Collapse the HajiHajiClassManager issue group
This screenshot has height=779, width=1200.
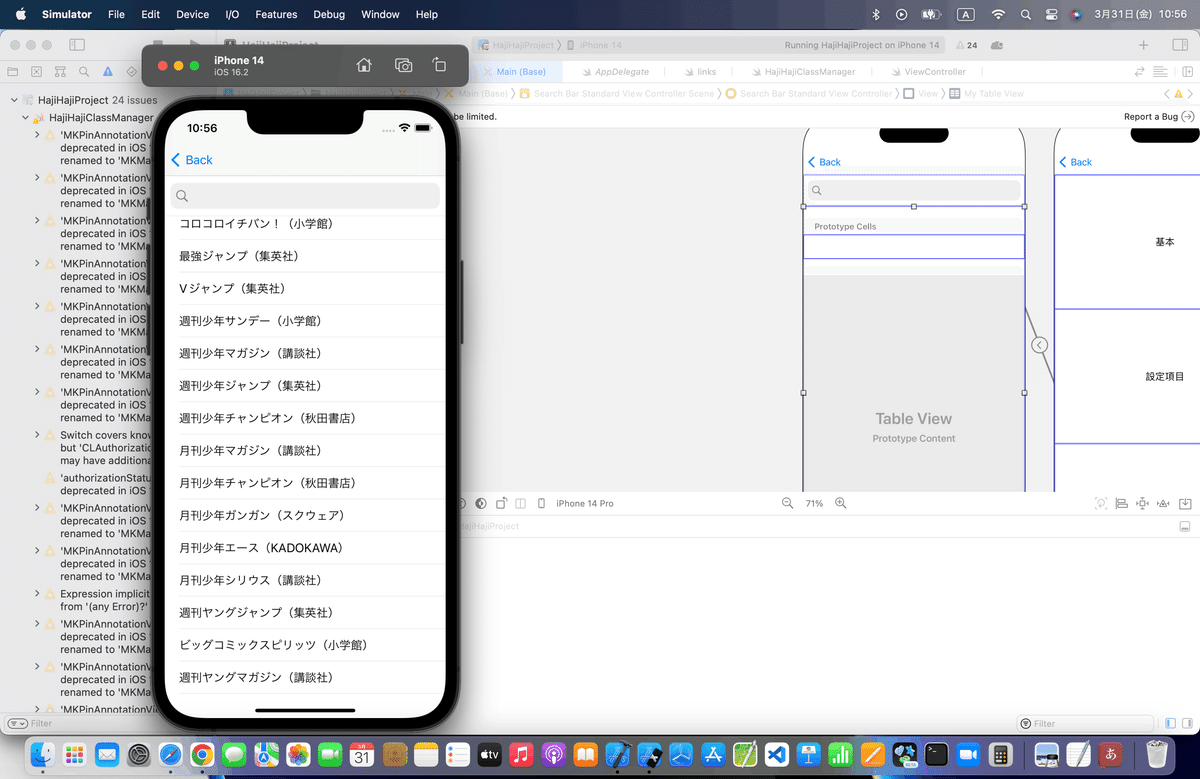(x=25, y=117)
